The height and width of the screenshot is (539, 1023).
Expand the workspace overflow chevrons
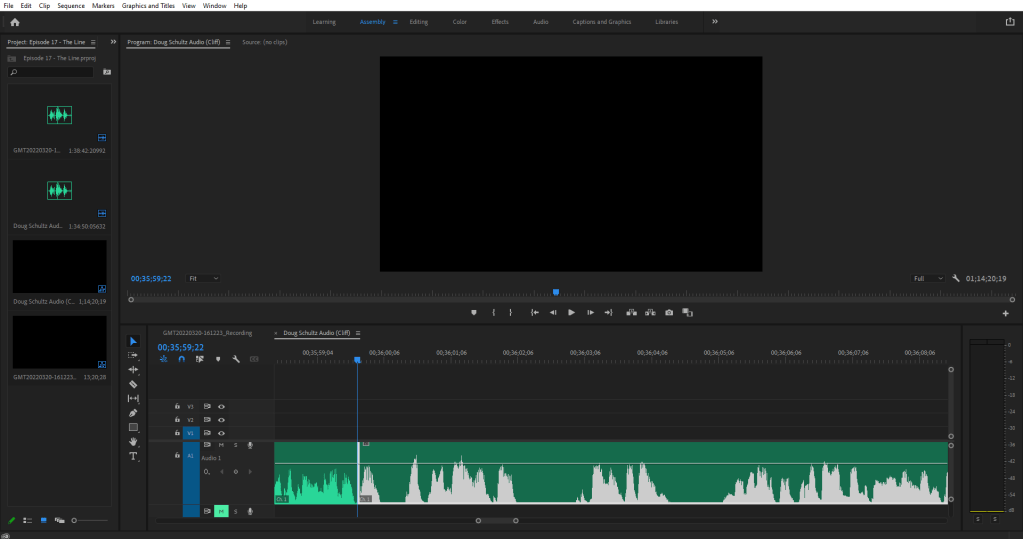(714, 22)
